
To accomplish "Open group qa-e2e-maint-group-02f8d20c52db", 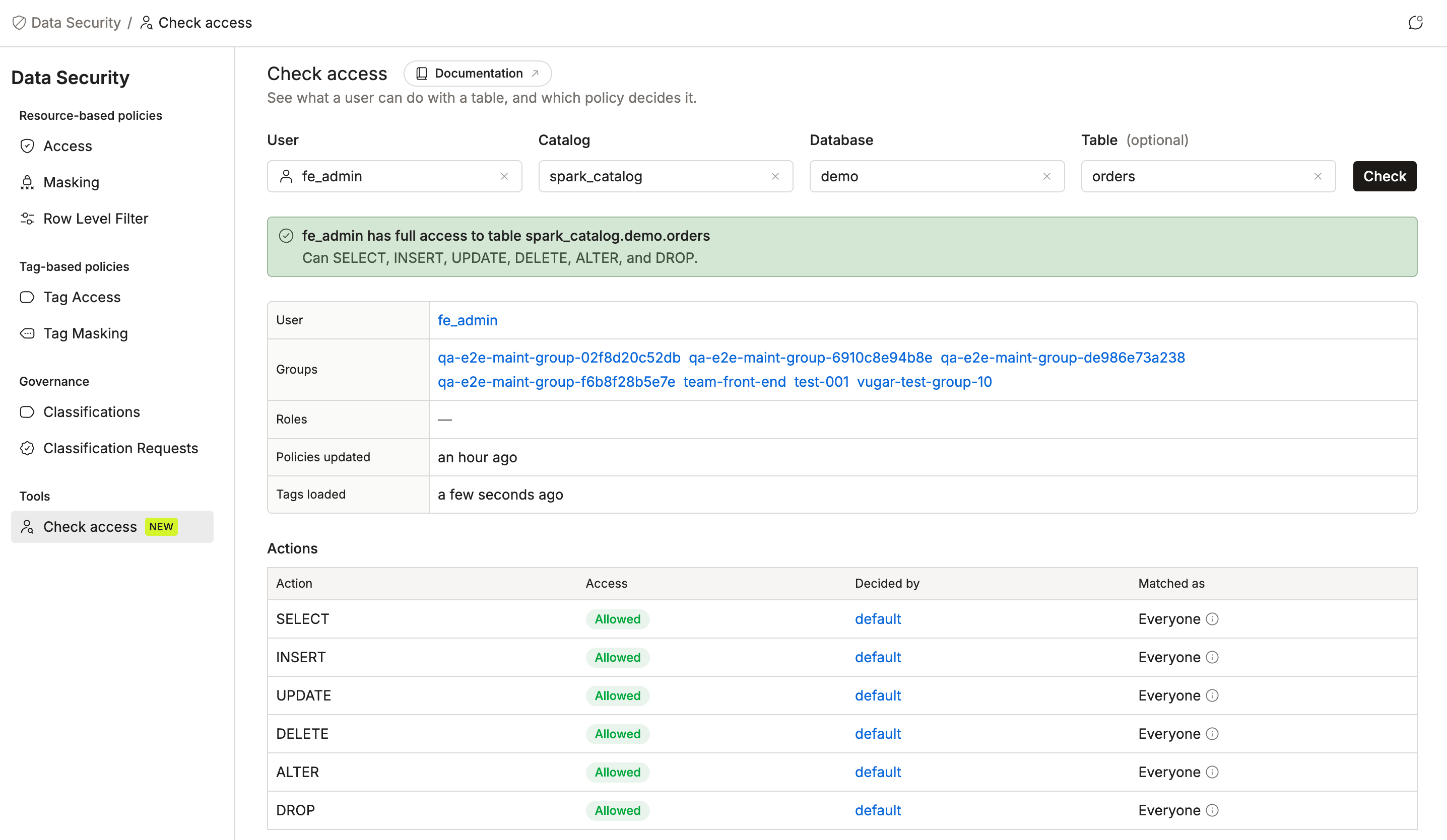I will coord(559,358).
